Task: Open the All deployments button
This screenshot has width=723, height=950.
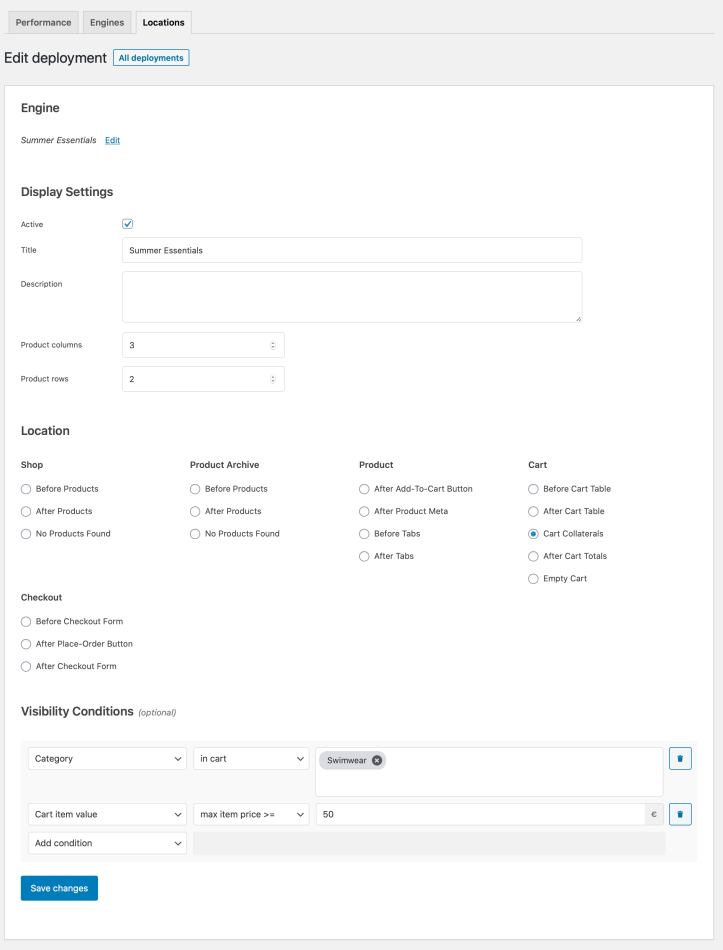Action: tap(151, 58)
